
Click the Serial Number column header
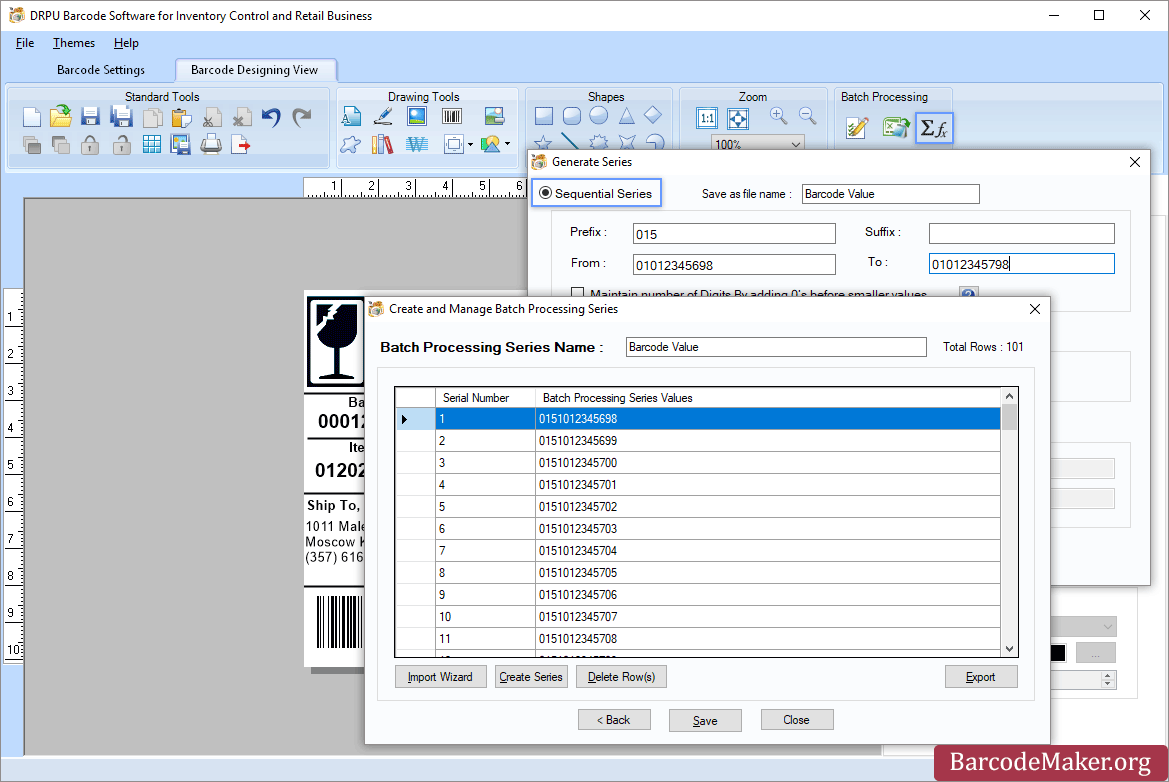pos(485,397)
